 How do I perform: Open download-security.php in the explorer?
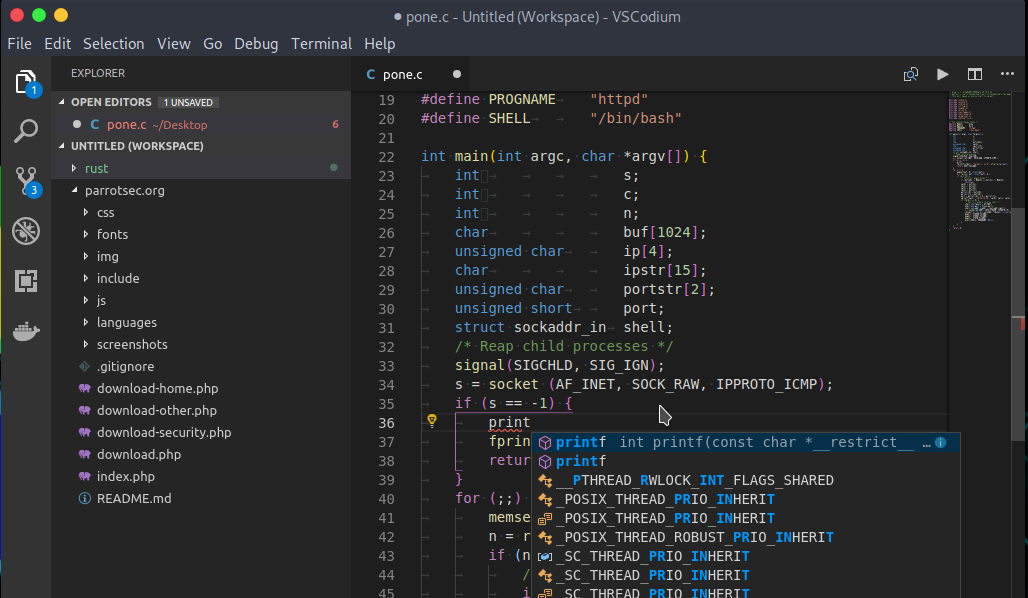pyautogui.click(x=163, y=432)
